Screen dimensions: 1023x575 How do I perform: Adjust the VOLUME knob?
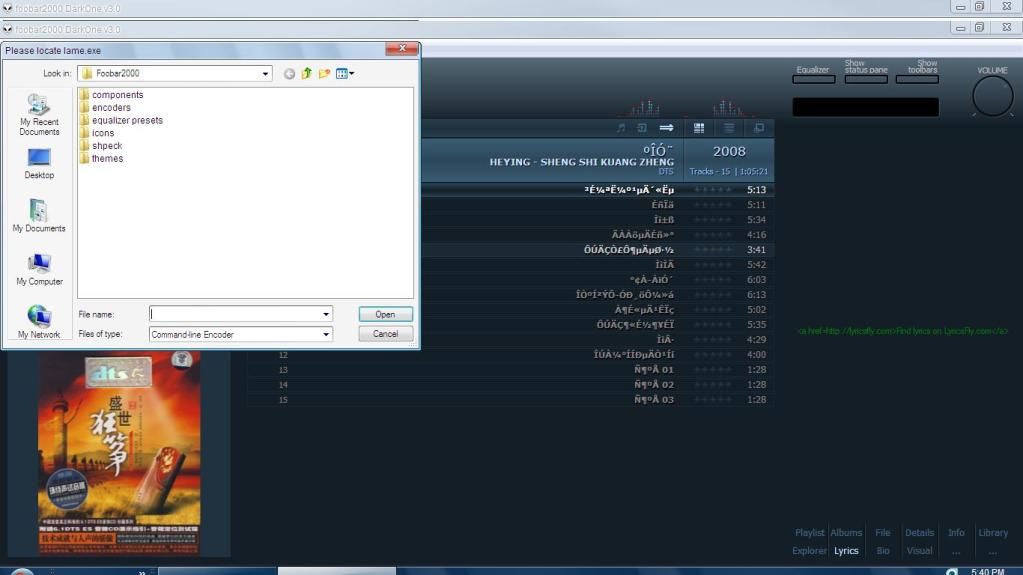[992, 97]
